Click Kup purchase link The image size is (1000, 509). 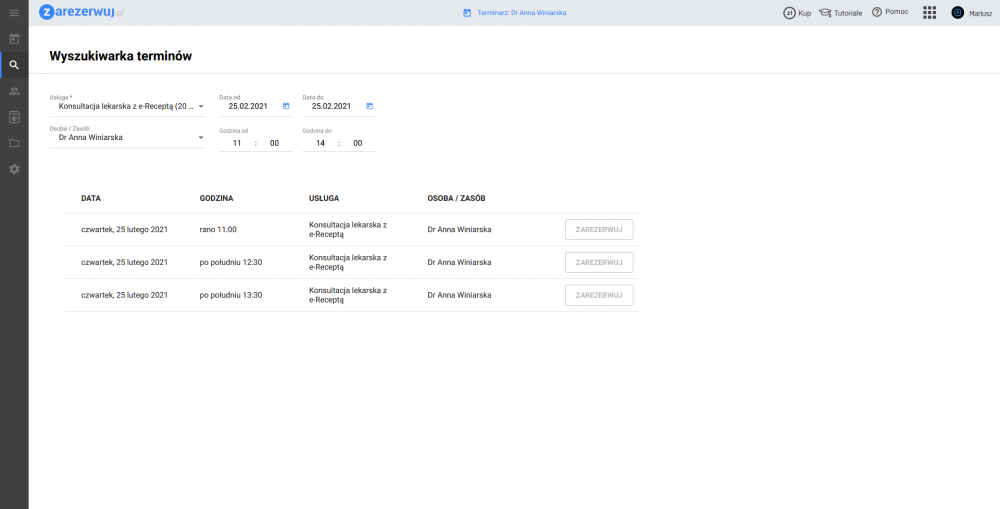click(797, 13)
